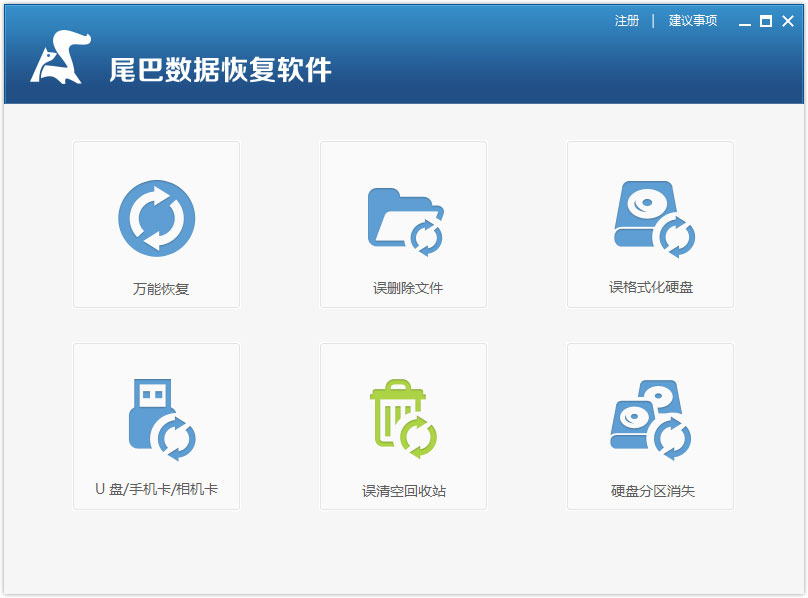Open the 注册 registration link
The width and height of the screenshot is (808, 598).
pos(627,21)
